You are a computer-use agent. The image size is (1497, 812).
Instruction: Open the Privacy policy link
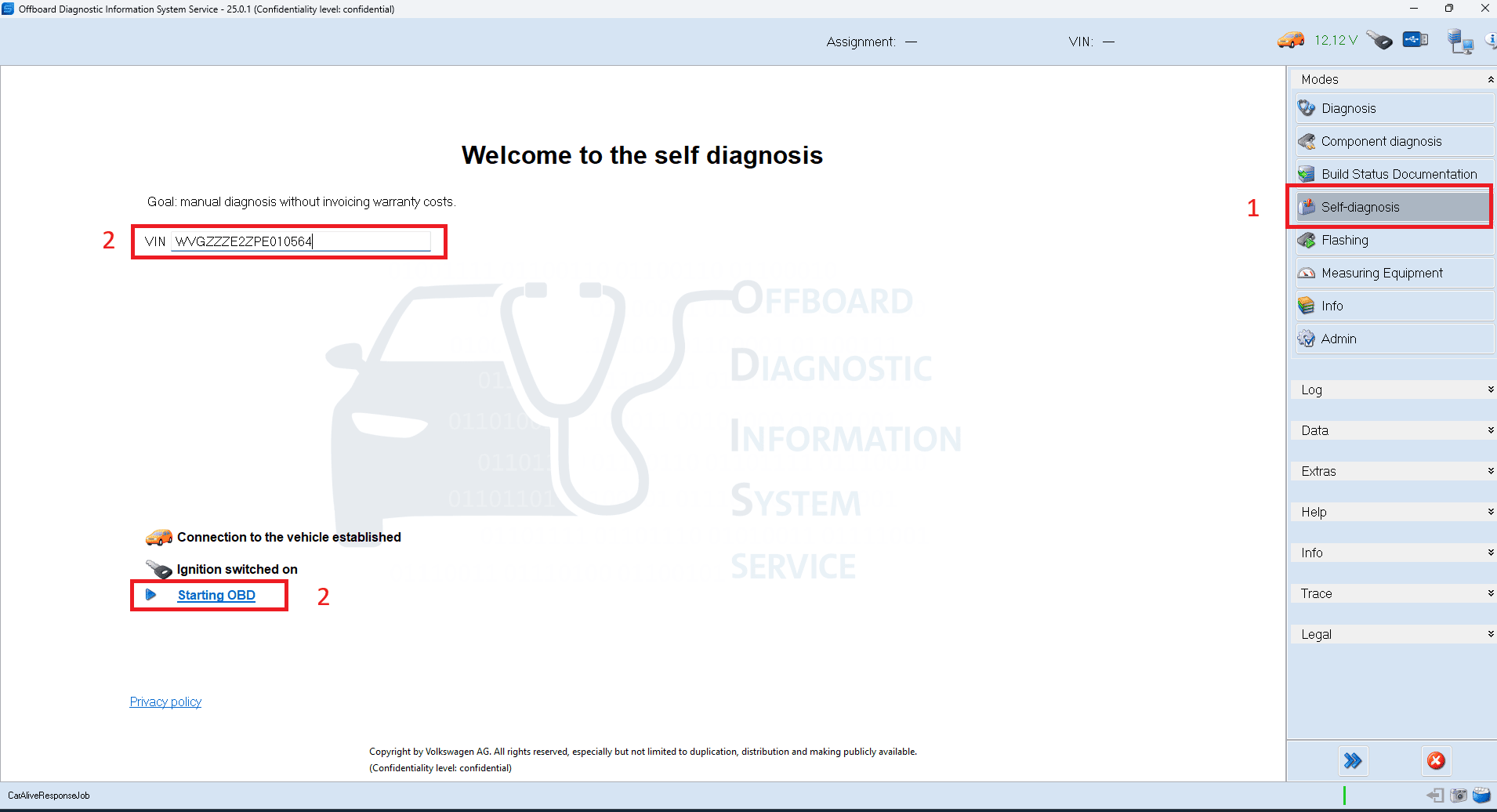click(165, 701)
